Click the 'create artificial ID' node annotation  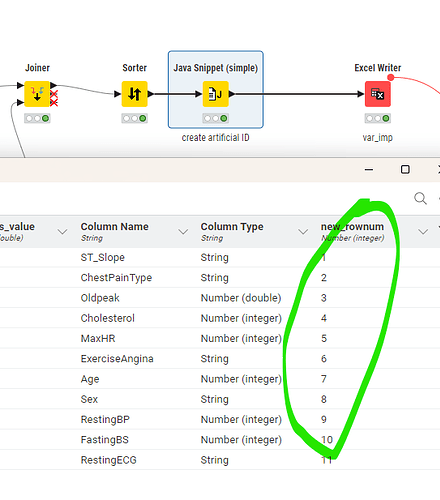(215, 137)
